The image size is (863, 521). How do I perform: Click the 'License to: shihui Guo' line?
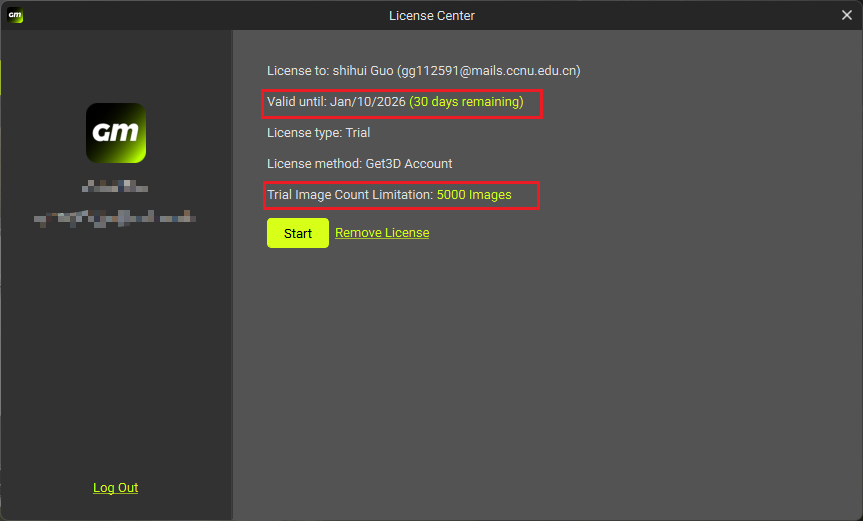coord(330,71)
